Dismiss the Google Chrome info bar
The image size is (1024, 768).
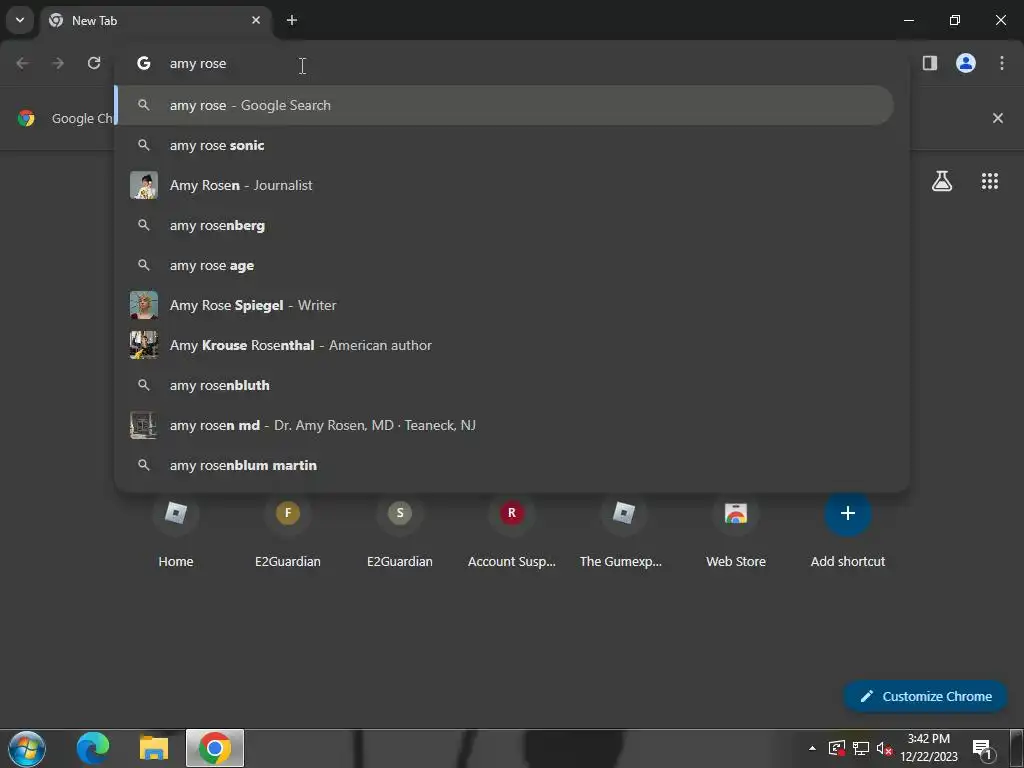pos(998,118)
